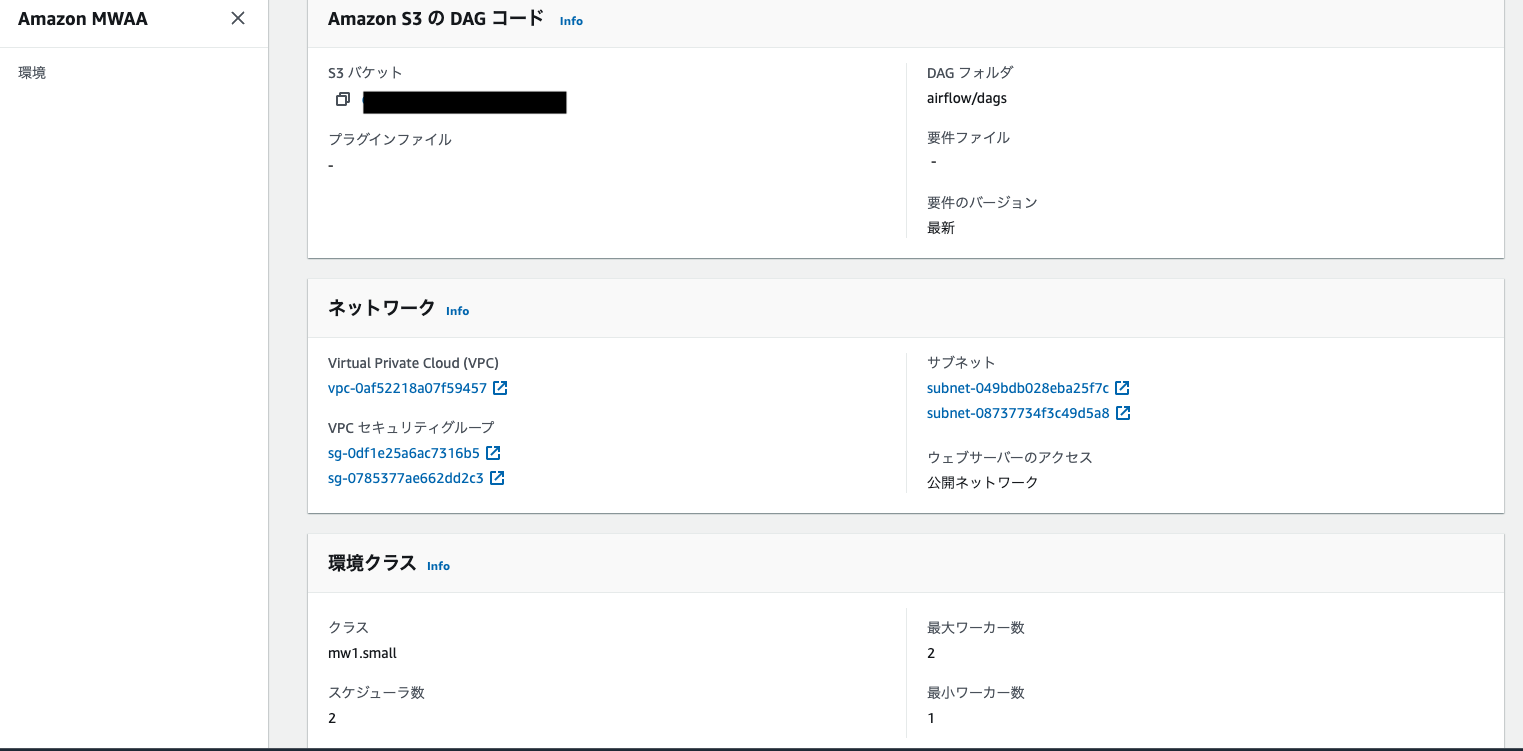Click the S3 バケット label
Screen dimensions: 1523x751
tap(366, 73)
